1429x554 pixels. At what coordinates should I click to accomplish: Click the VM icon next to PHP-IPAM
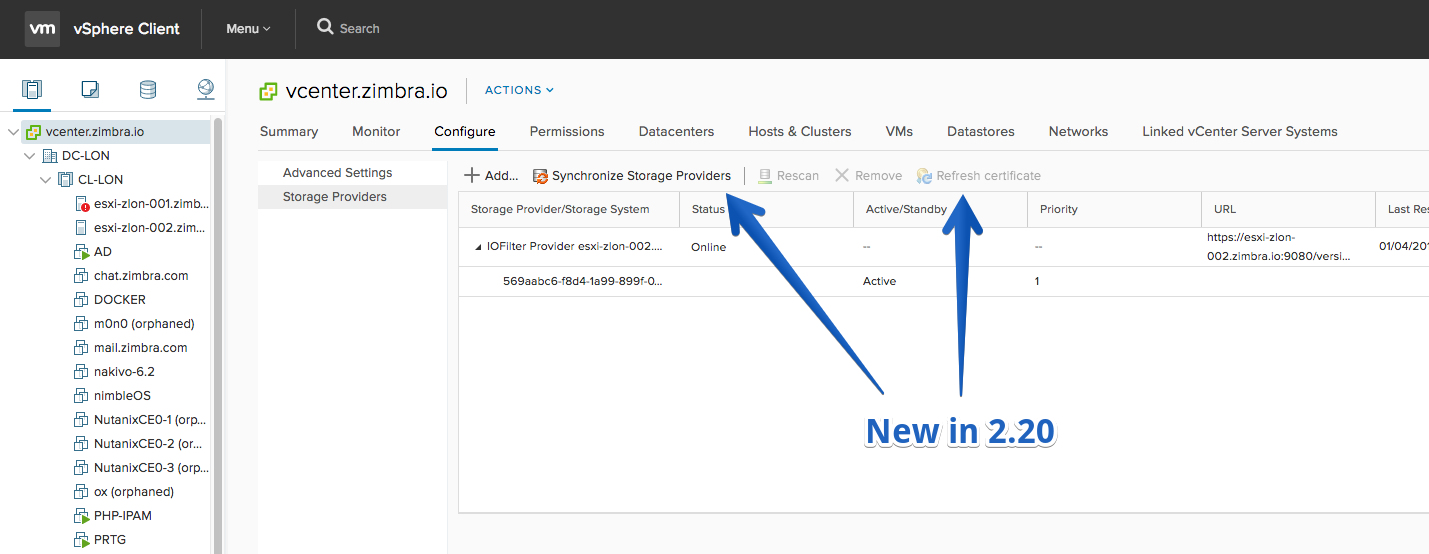pos(82,516)
